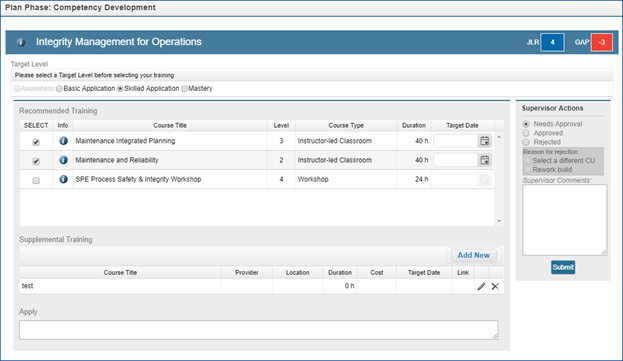Focus the Supervisor Comments text area

point(565,220)
